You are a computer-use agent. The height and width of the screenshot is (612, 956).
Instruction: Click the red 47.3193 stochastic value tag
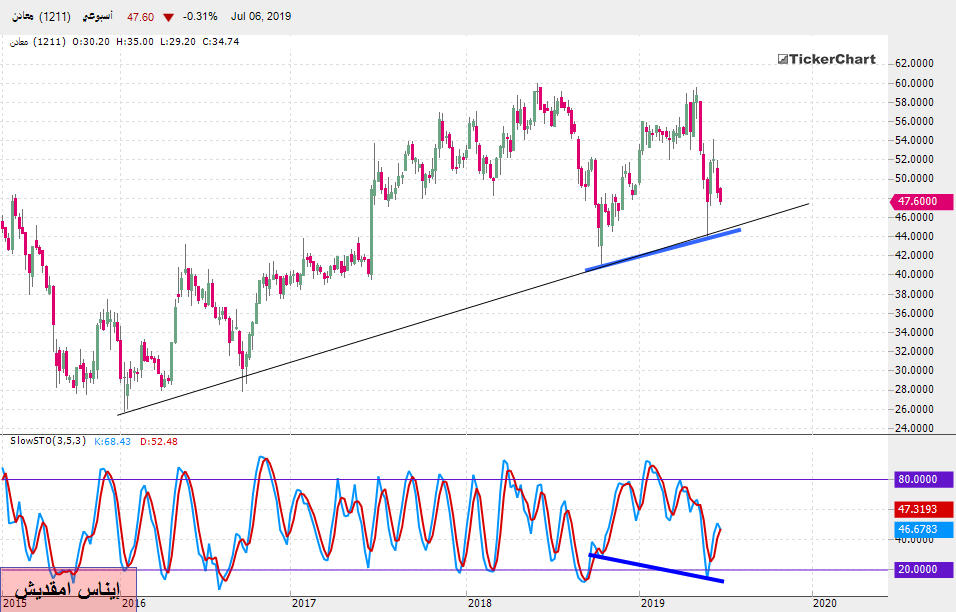pos(917,508)
